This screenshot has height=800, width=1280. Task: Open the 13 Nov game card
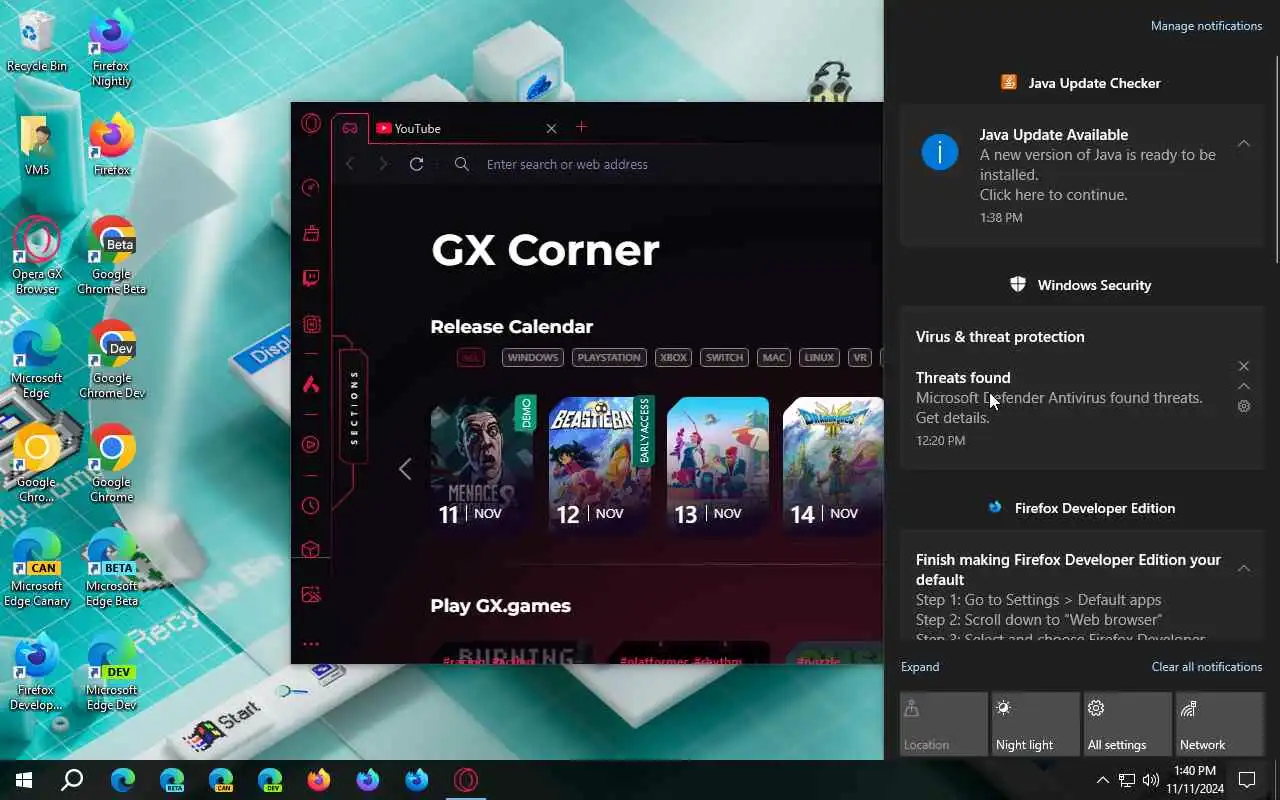pyautogui.click(x=718, y=464)
